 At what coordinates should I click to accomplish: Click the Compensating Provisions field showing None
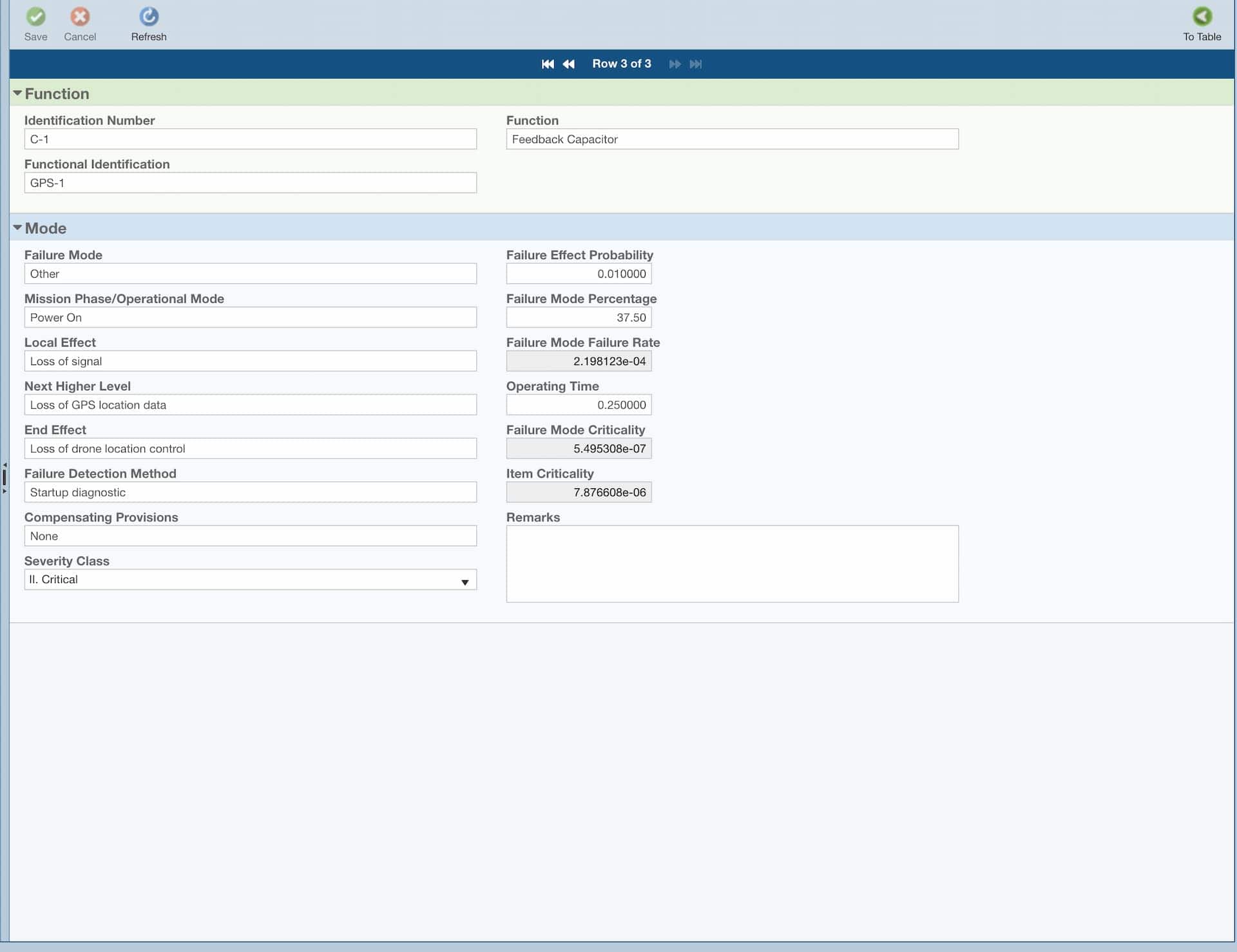tap(250, 535)
